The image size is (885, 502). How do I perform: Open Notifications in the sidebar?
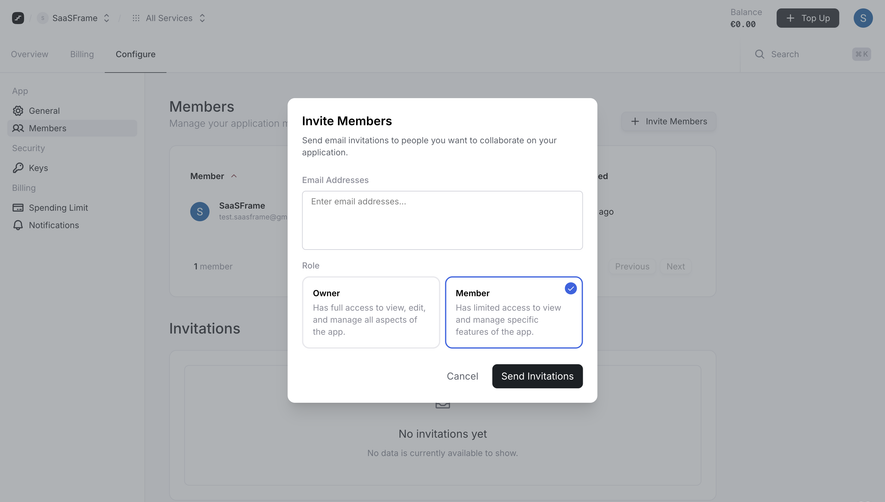72,225
